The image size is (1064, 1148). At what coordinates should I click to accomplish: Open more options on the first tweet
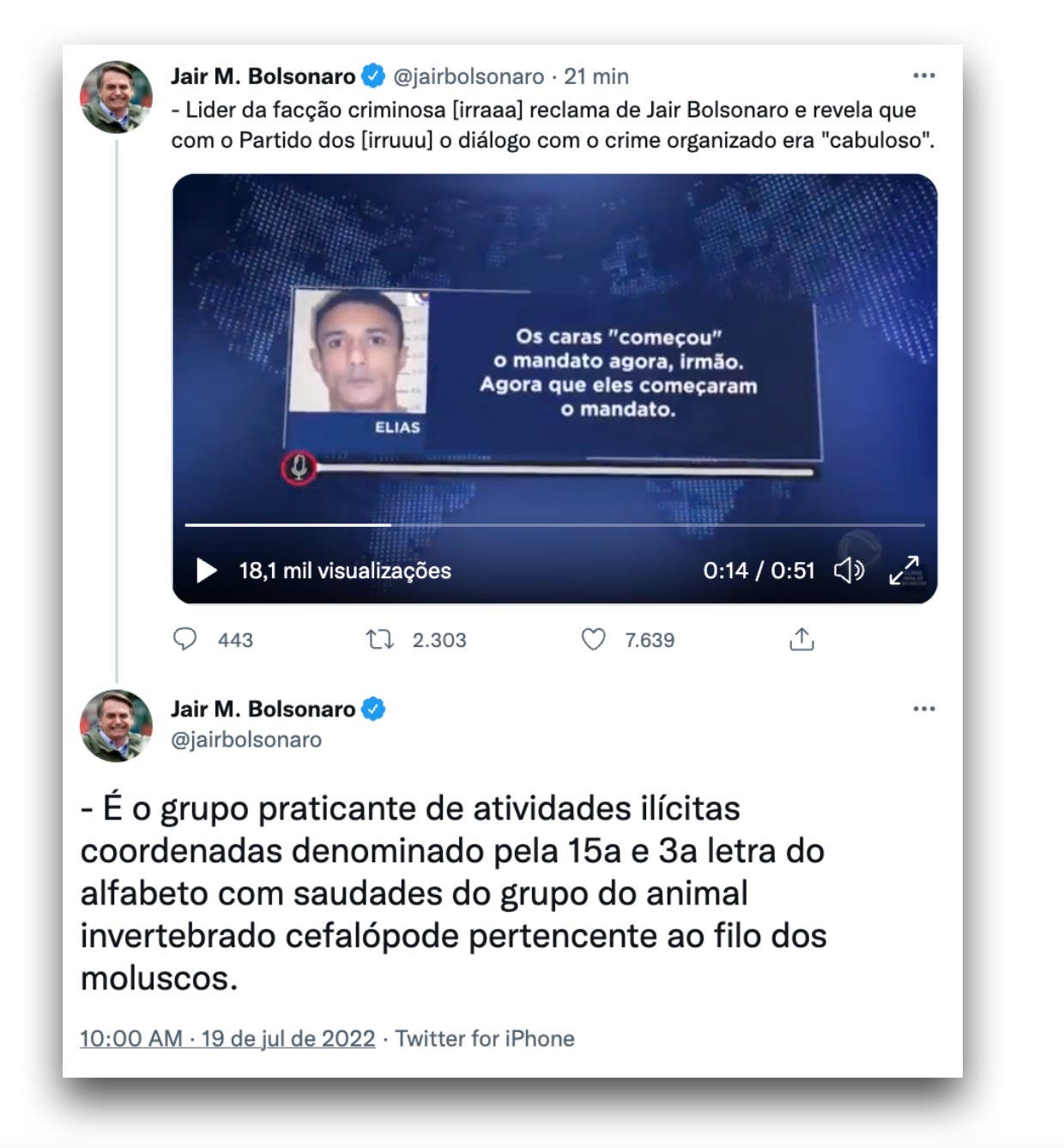coord(924,76)
